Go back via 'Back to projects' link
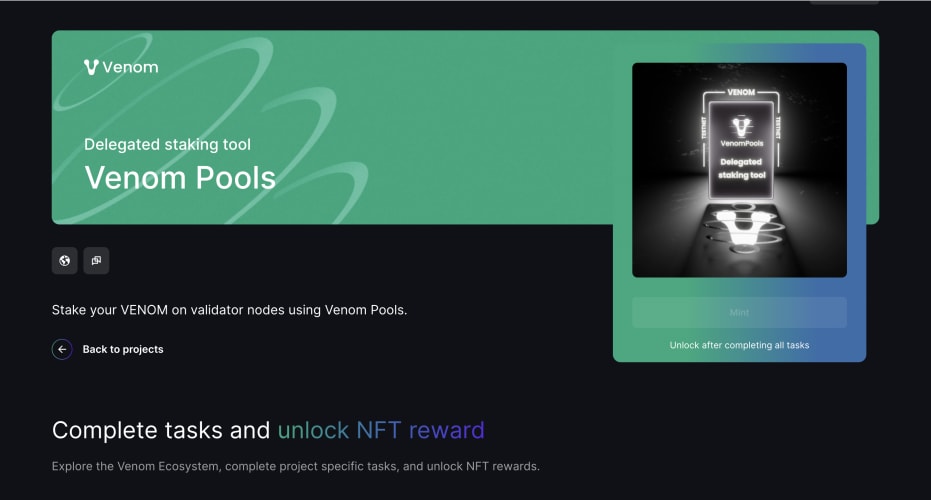931x500 pixels. pos(123,349)
